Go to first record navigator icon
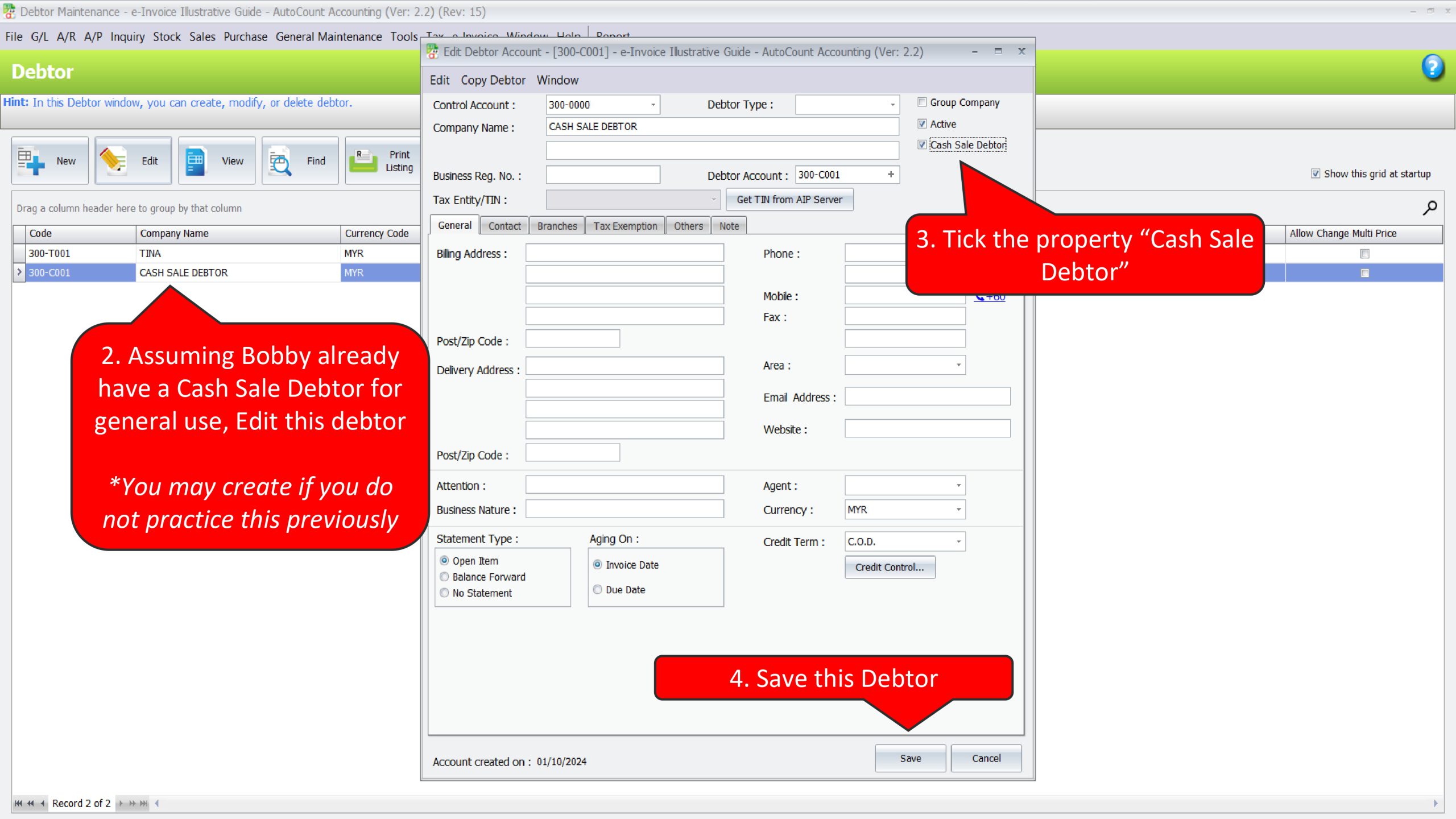The image size is (1456, 819). tap(18, 803)
